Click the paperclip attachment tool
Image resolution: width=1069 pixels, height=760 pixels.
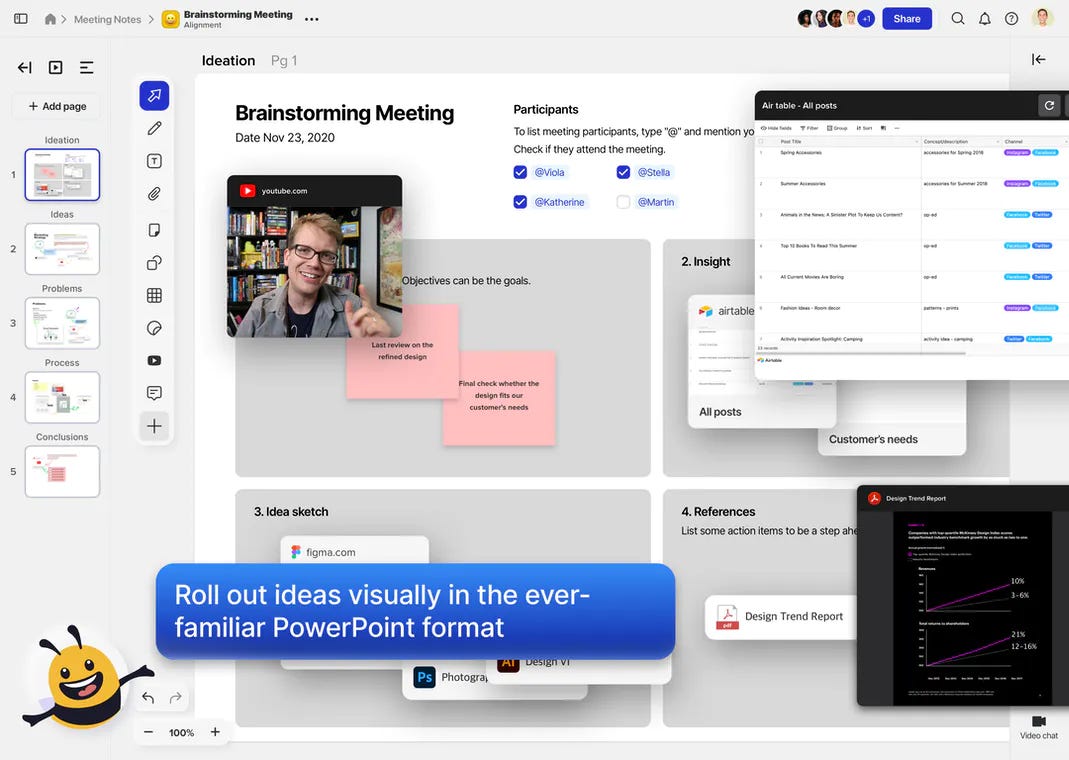tap(154, 194)
